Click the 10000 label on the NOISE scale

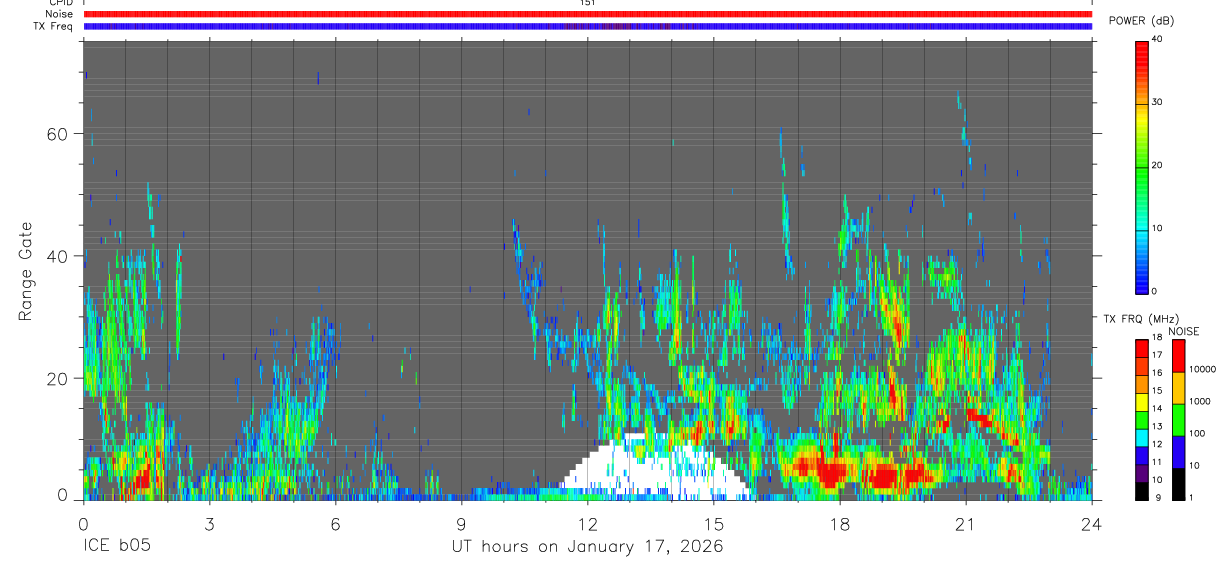tap(1202, 369)
